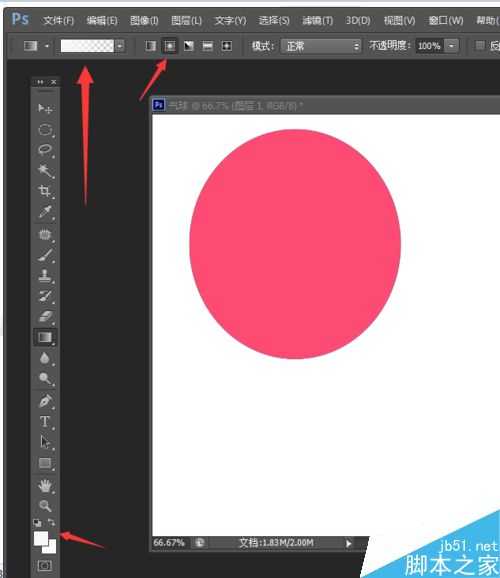Open the blend mode dropdown
Viewport: 500px width, 578px height.
pos(320,46)
